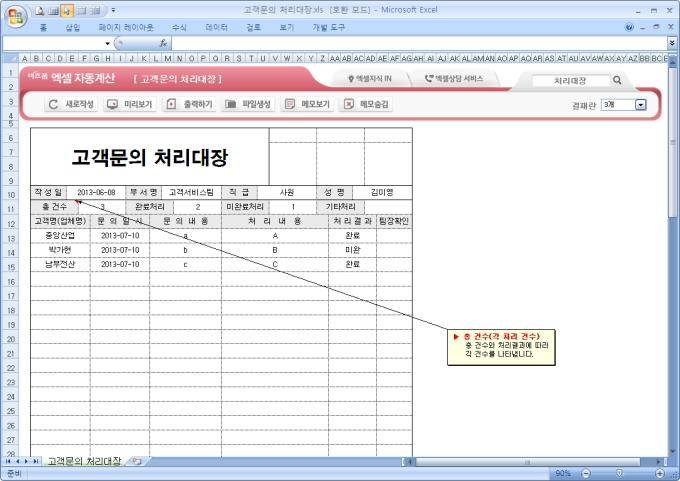Click the horizontal scrollbar right arrow
Viewport: 680px width, 481px height.
(659, 462)
